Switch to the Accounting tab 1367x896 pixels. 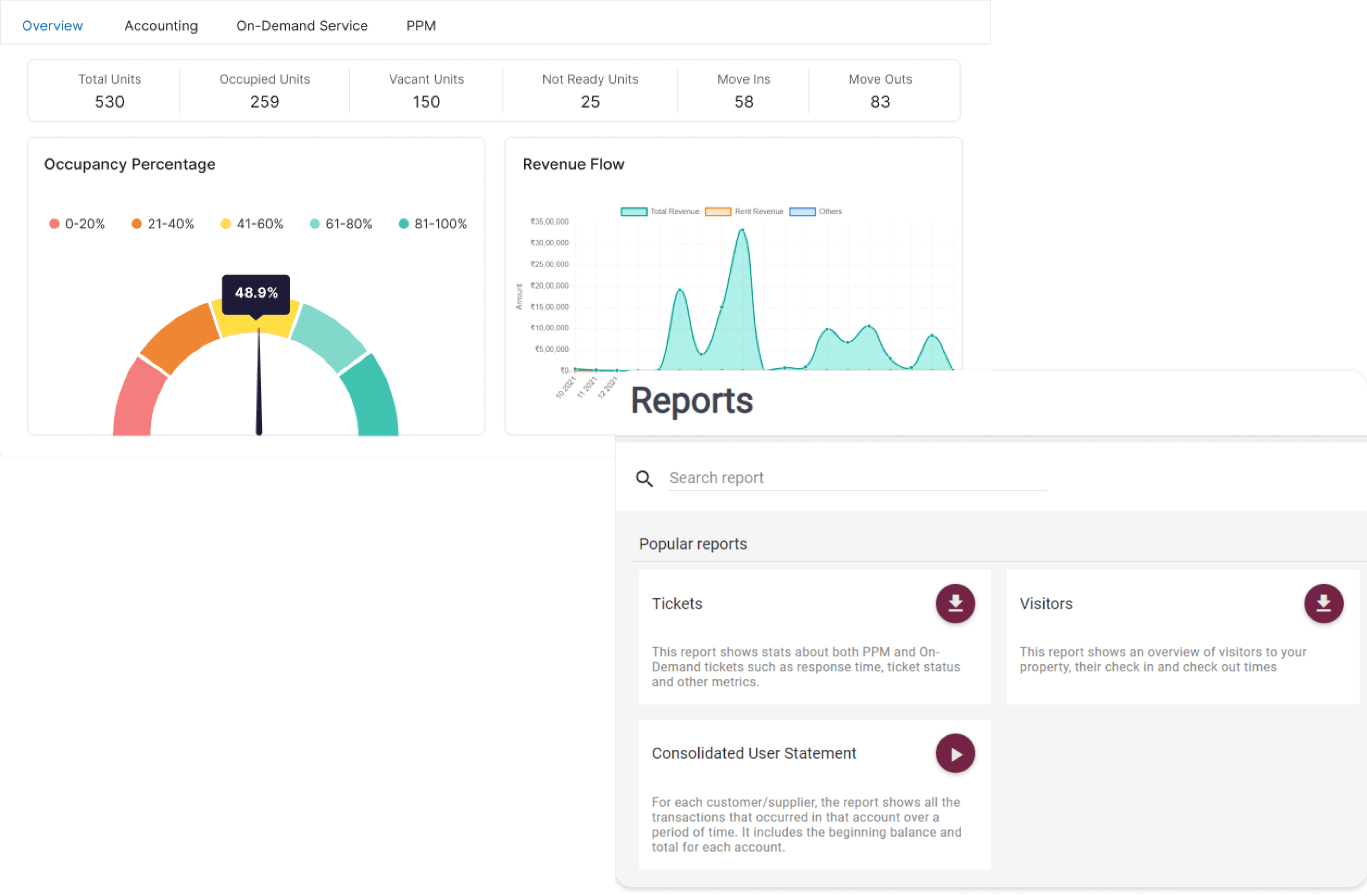coord(161,26)
